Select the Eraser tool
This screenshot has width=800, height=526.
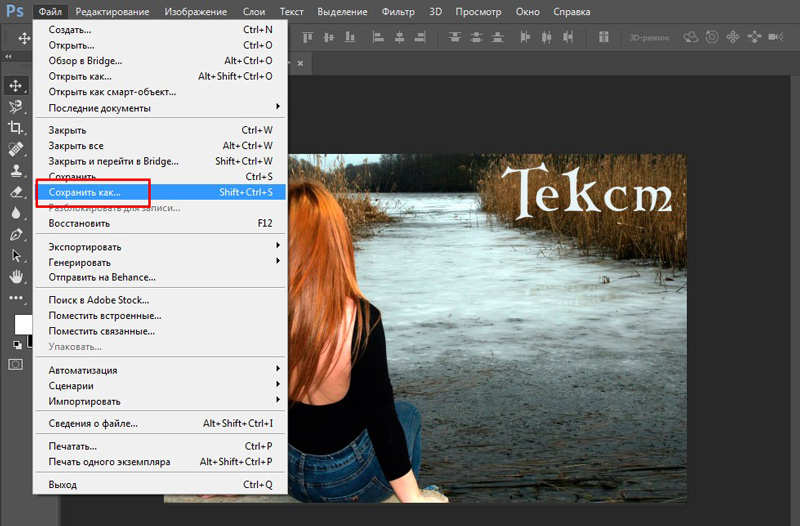[x=16, y=192]
